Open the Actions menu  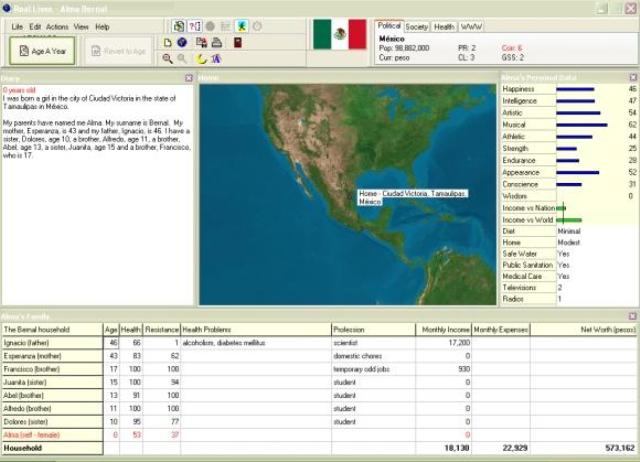[x=57, y=26]
